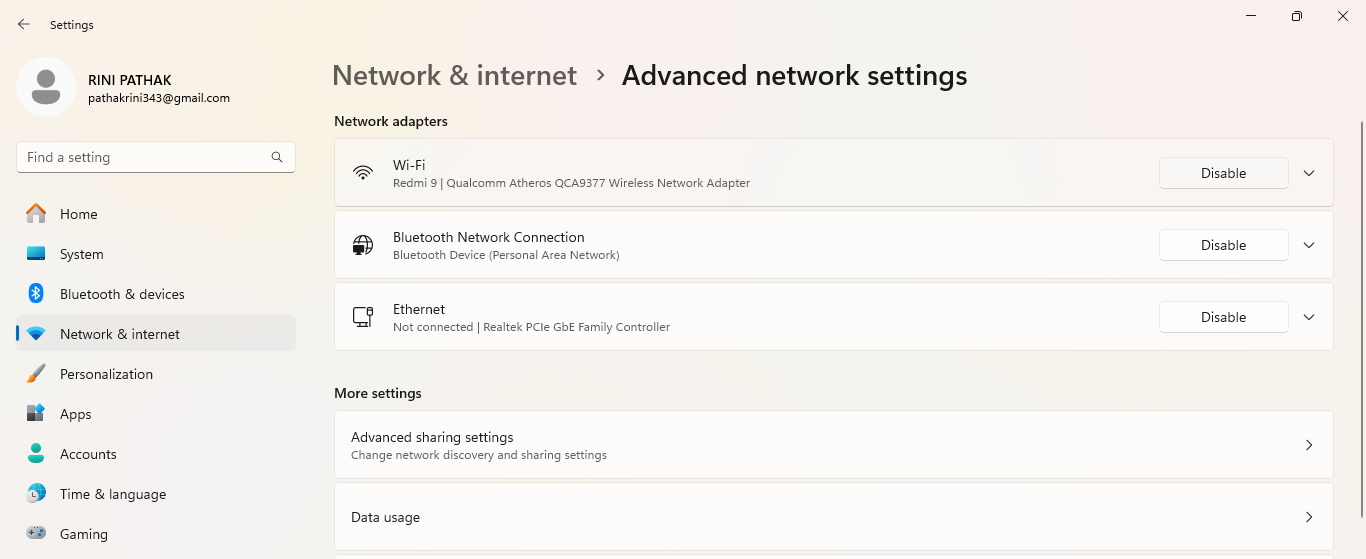
Task: Expand the Ethernet adapter details chevron
Action: click(x=1309, y=317)
